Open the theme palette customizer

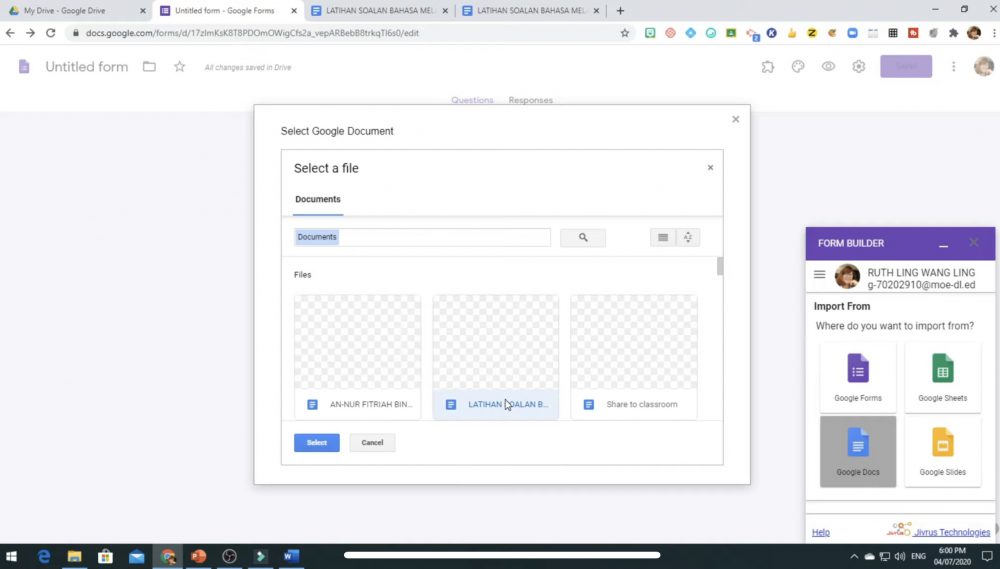pos(798,66)
